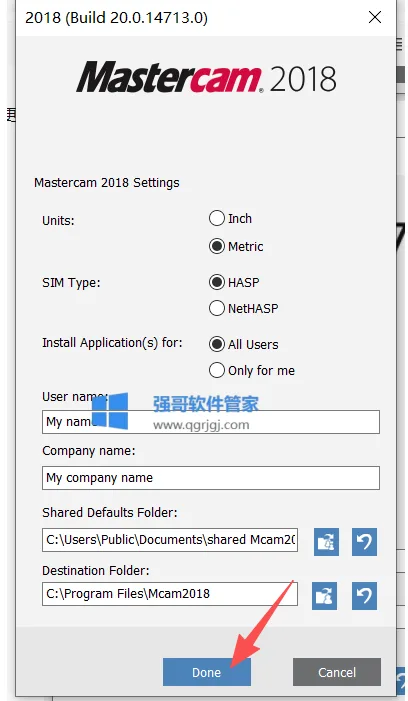Reset Destination Folder path to default
Screen dimensions: 408x701
click(x=364, y=595)
